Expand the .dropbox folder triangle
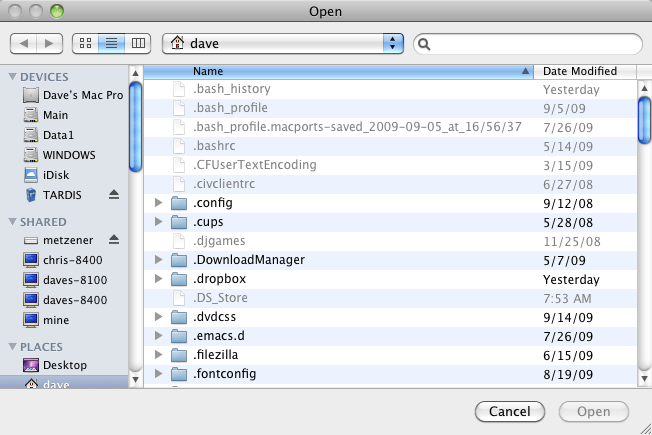Image resolution: width=652 pixels, height=435 pixels. tap(159, 279)
